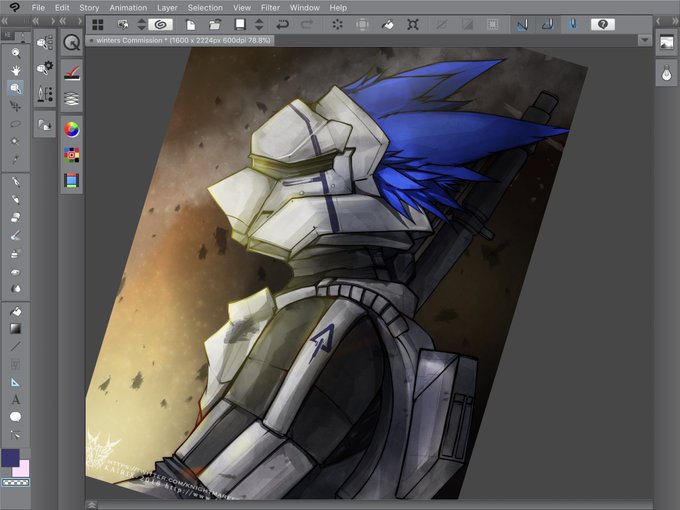This screenshot has width=680, height=510.
Task: Open the File menu
Action: pos(38,8)
